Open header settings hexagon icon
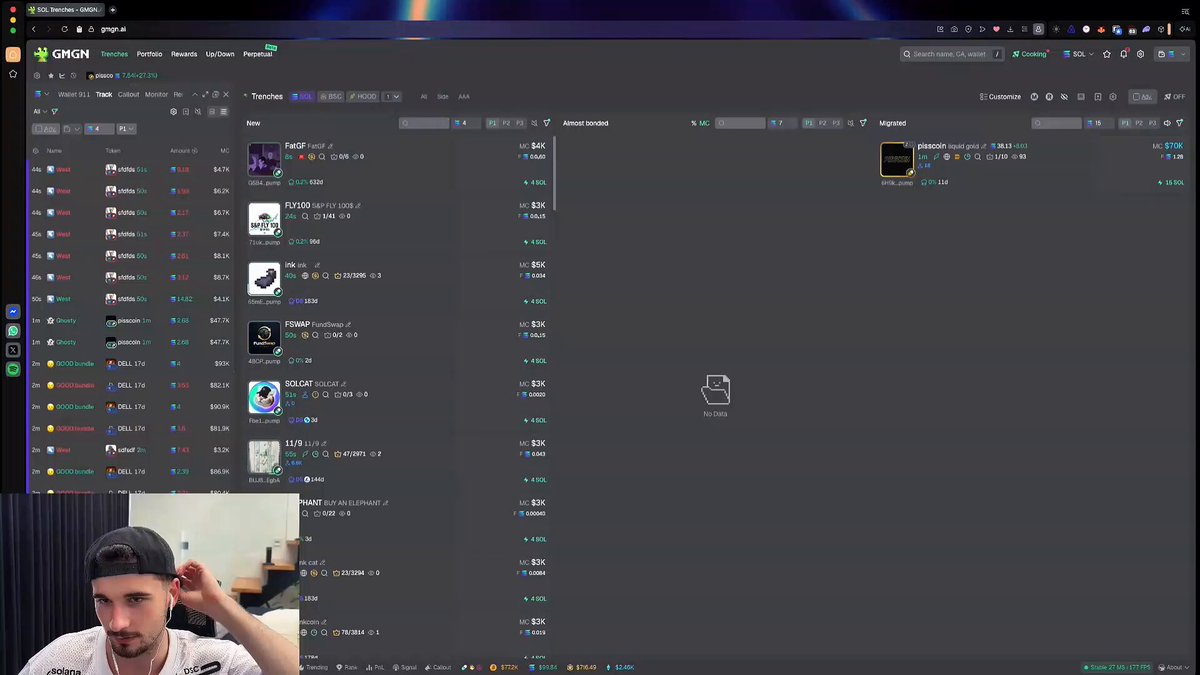The image size is (1200, 675). point(1141,54)
